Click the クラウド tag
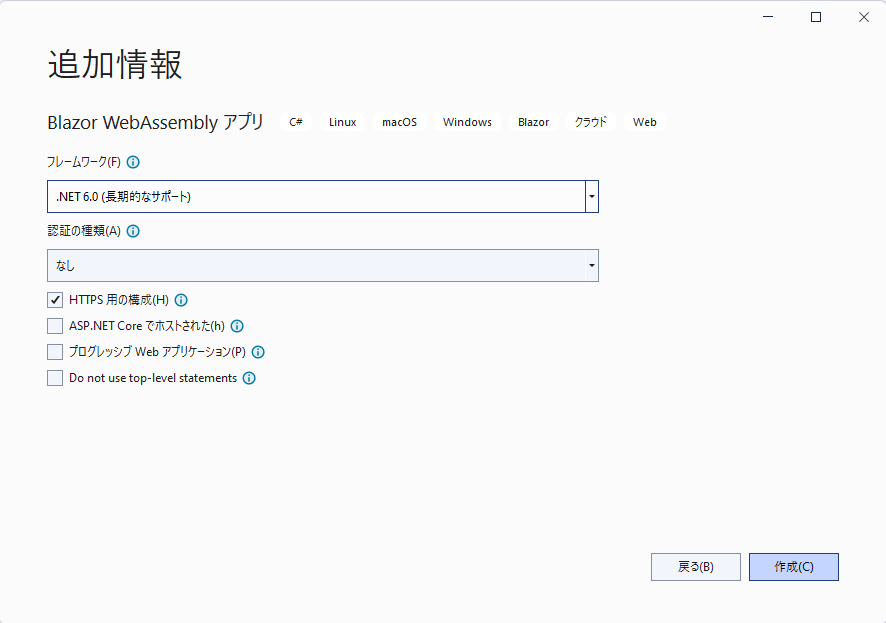886x623 pixels. [x=591, y=122]
